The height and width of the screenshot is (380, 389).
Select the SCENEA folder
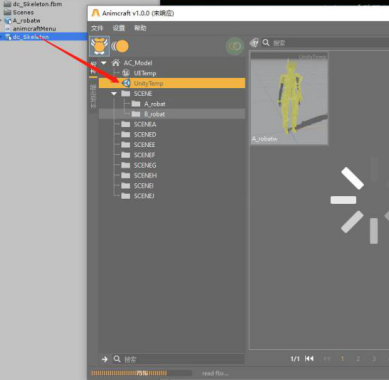tap(145, 124)
